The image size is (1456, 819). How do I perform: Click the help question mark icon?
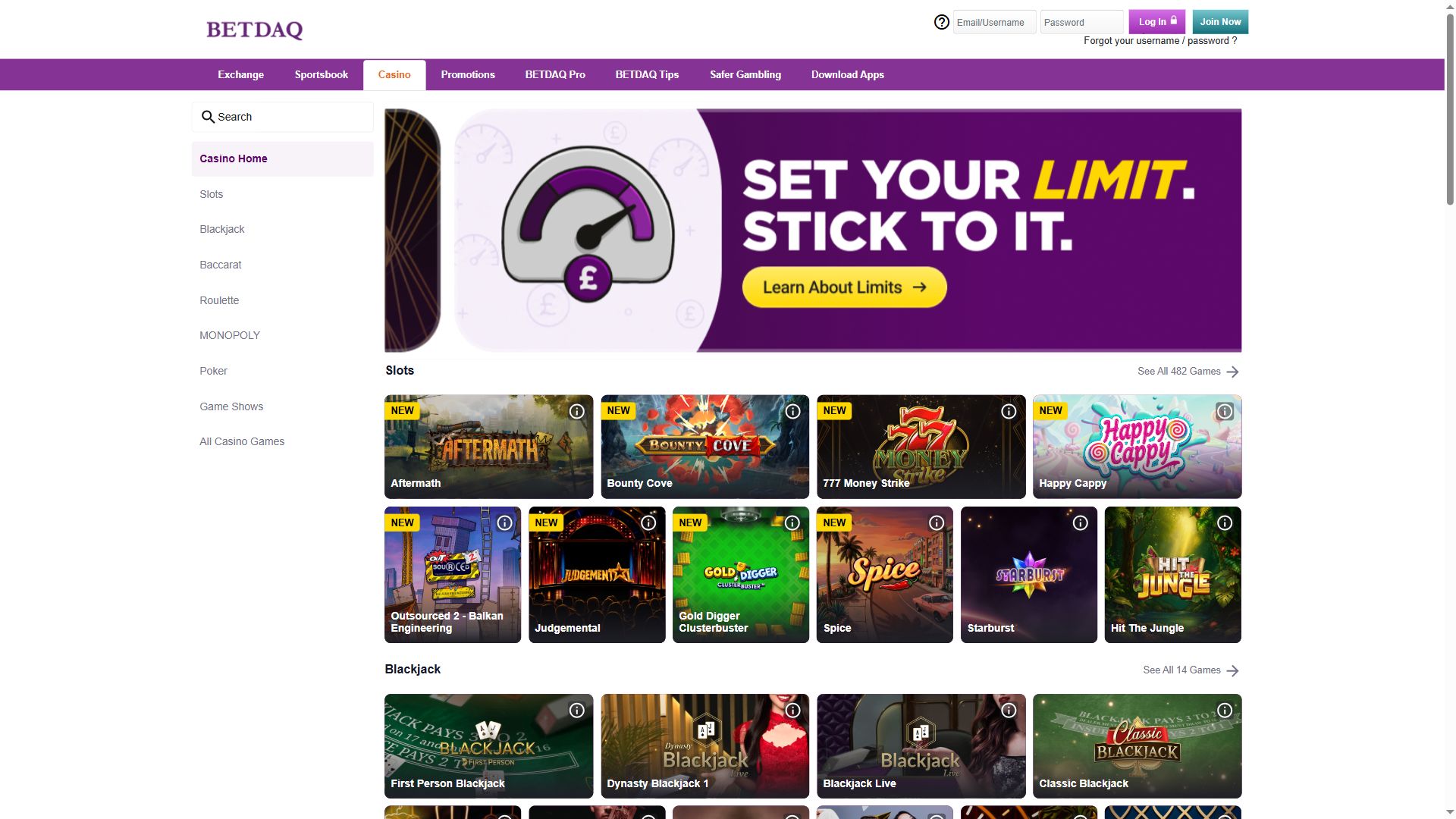(941, 22)
